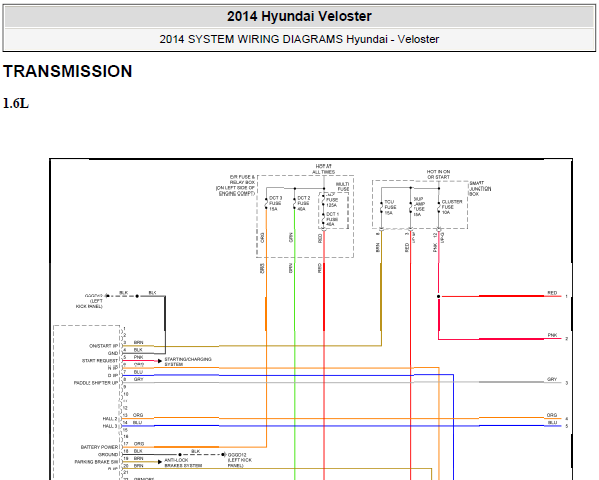Screen dimensions: 599x480
Task: Click the HALL 3 pin label
Action: pos(110,426)
